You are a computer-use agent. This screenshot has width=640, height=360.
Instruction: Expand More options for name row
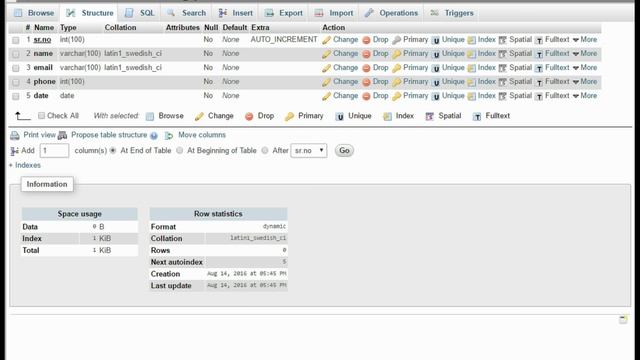[585, 53]
